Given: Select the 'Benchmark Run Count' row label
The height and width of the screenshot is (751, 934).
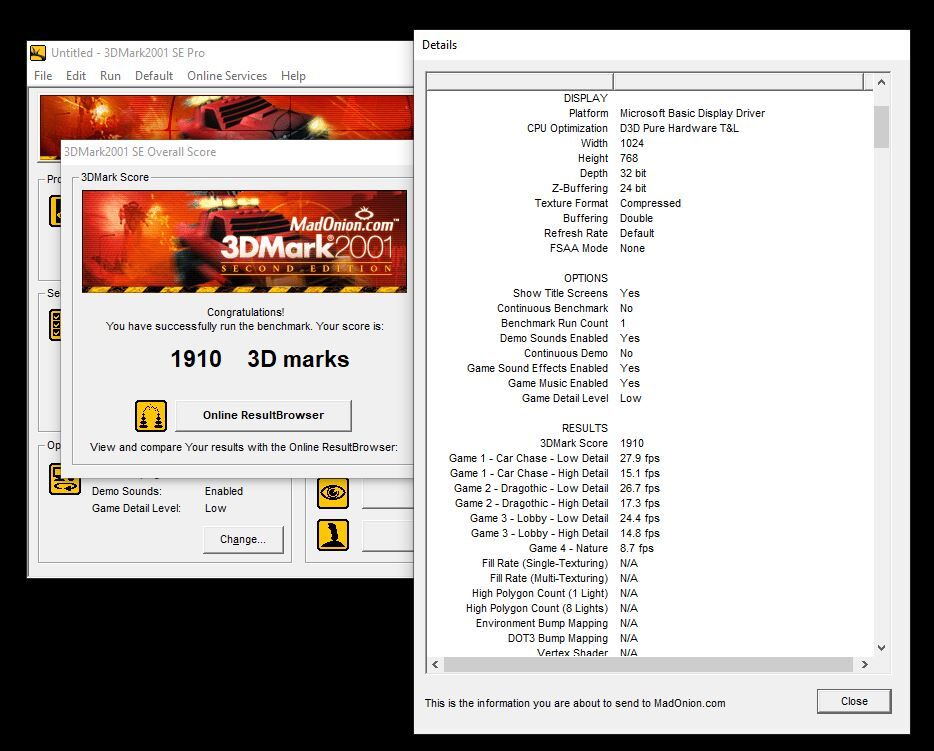Looking at the screenshot, I should point(554,323).
